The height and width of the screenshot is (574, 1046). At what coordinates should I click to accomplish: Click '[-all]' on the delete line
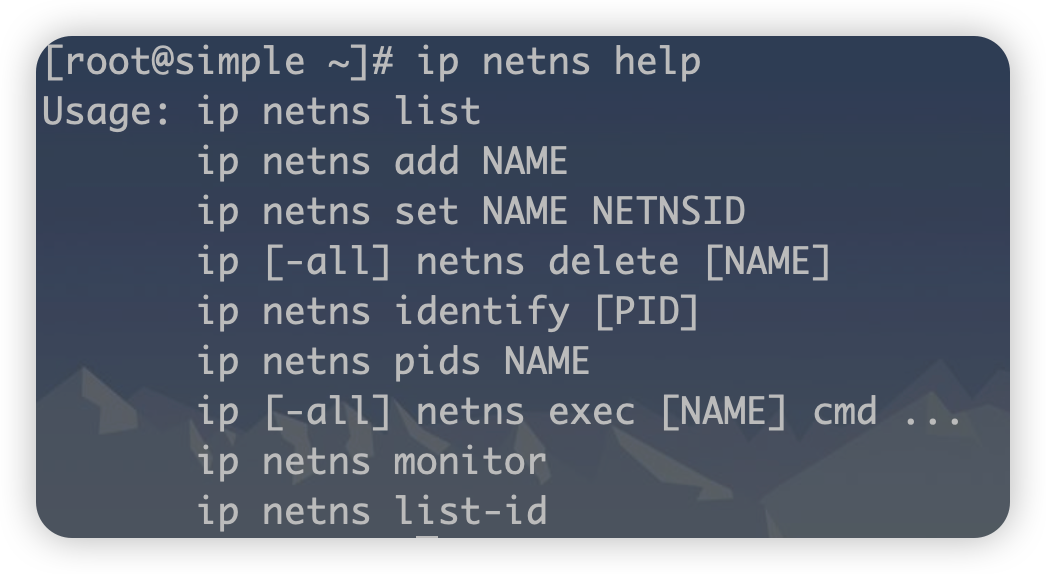coord(327,262)
